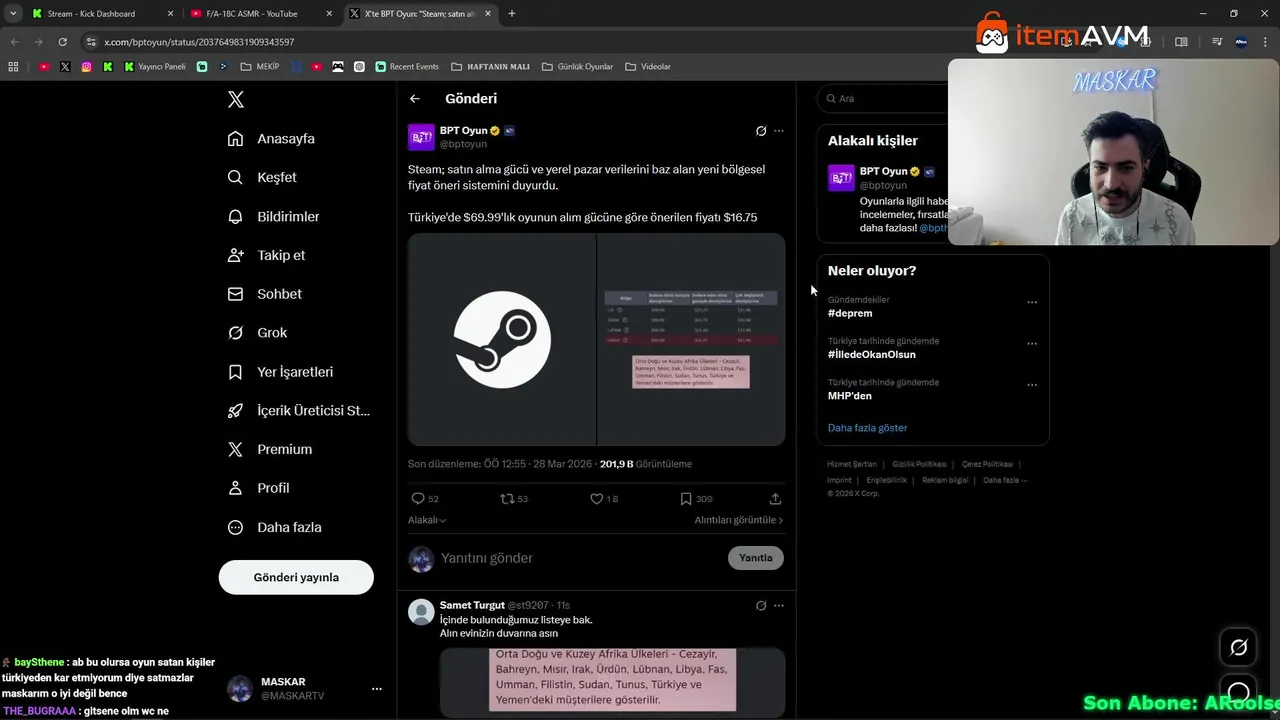1280x720 pixels.
Task: Open the tab search chevron
Action: coord(13,14)
